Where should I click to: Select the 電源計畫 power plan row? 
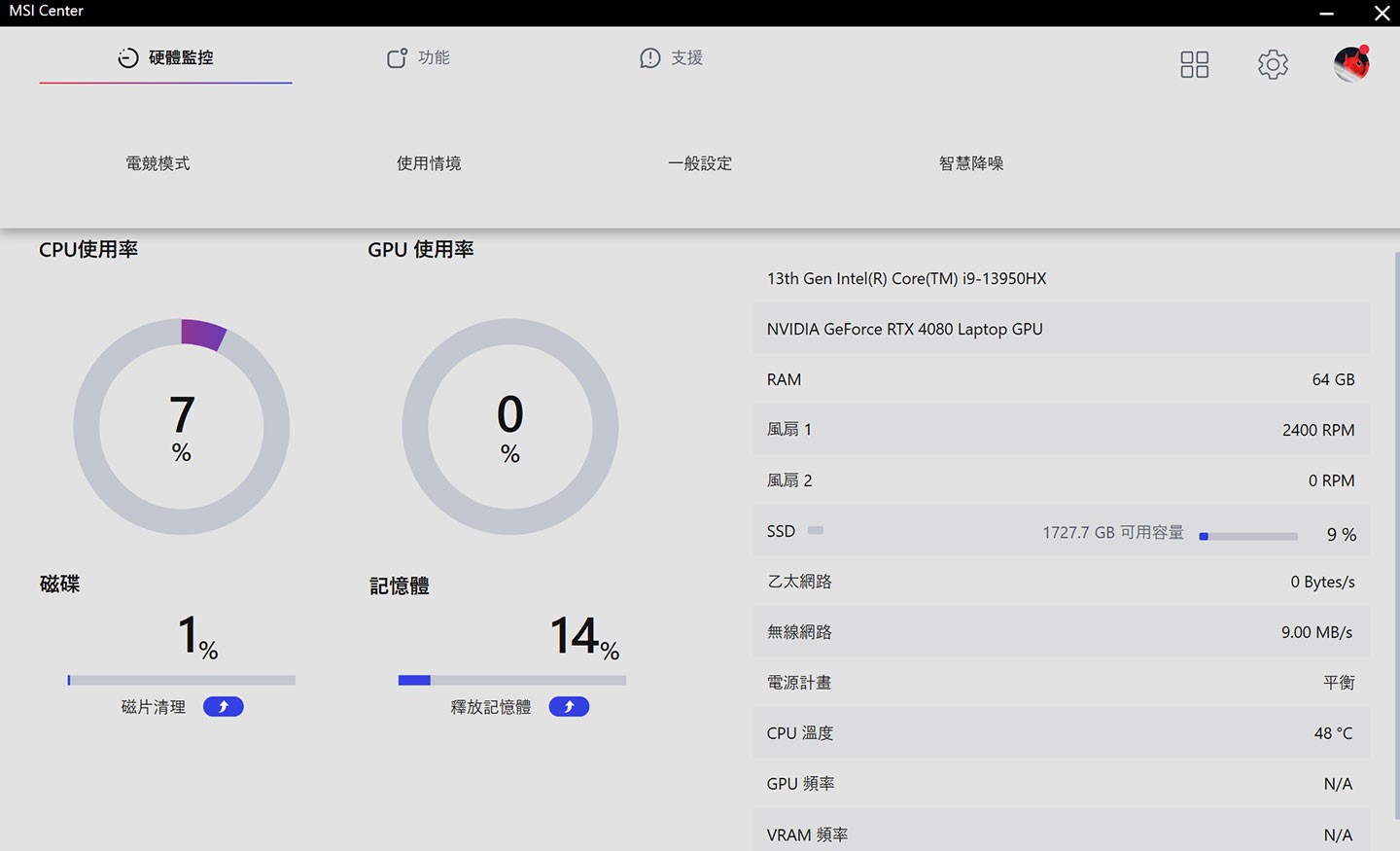(x=1061, y=683)
